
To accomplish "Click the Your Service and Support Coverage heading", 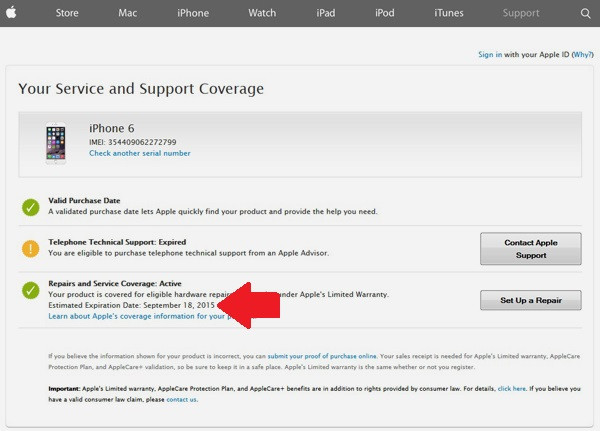I will pos(141,89).
